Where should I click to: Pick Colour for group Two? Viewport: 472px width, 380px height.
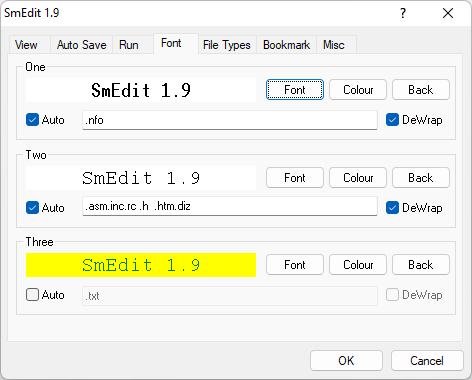click(358, 178)
